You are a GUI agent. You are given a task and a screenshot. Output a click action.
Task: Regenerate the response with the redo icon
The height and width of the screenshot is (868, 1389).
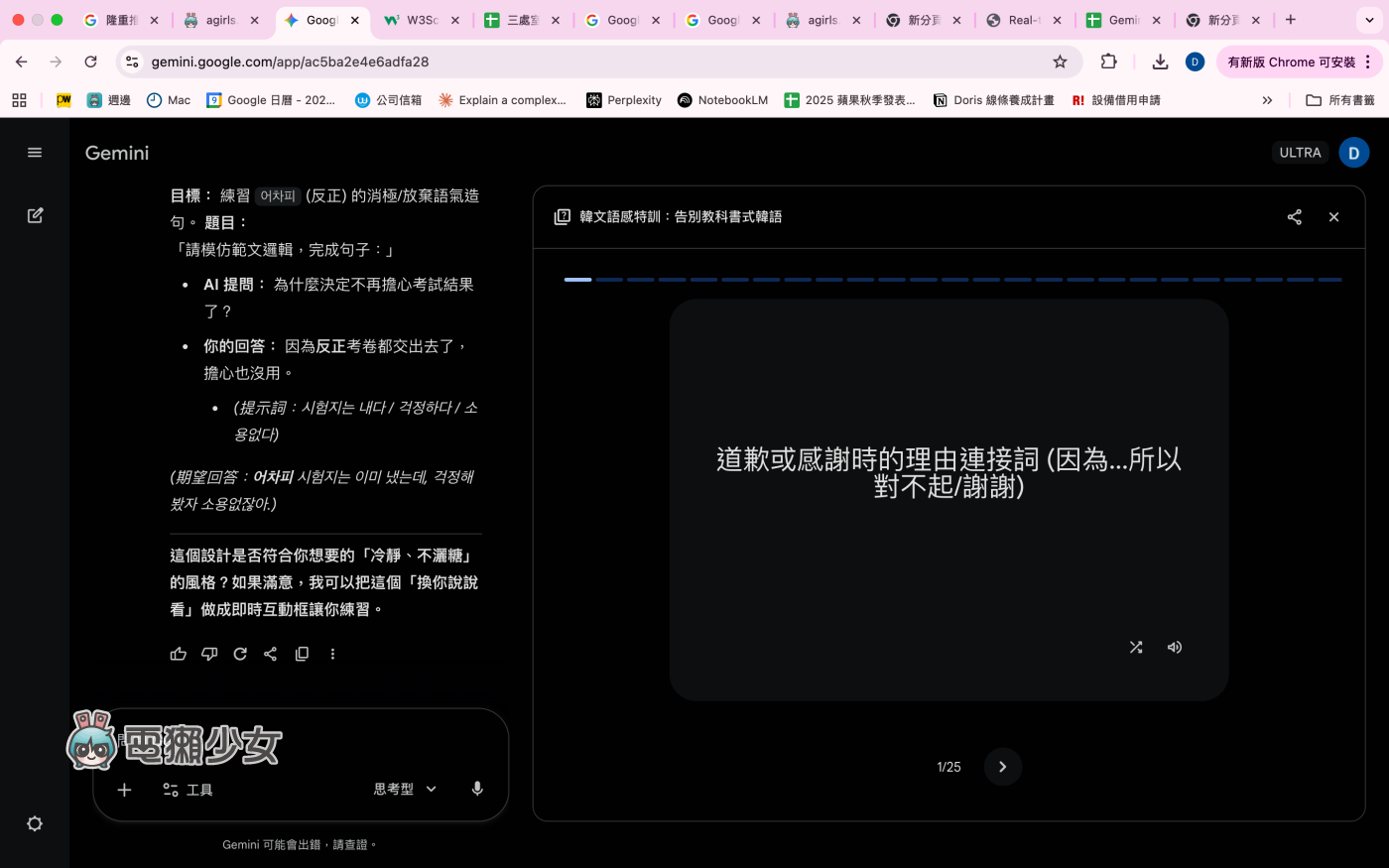tap(240, 654)
